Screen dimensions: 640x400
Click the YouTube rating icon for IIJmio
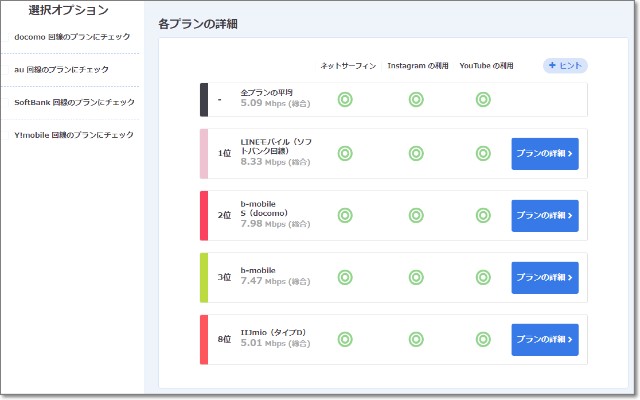coord(483,339)
